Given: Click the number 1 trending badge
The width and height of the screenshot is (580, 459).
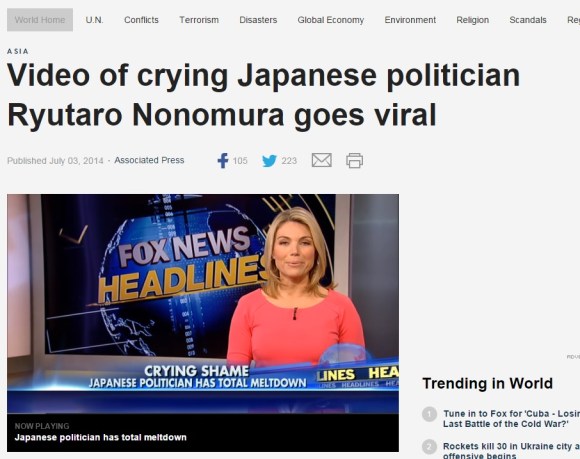Looking at the screenshot, I should click(429, 414).
